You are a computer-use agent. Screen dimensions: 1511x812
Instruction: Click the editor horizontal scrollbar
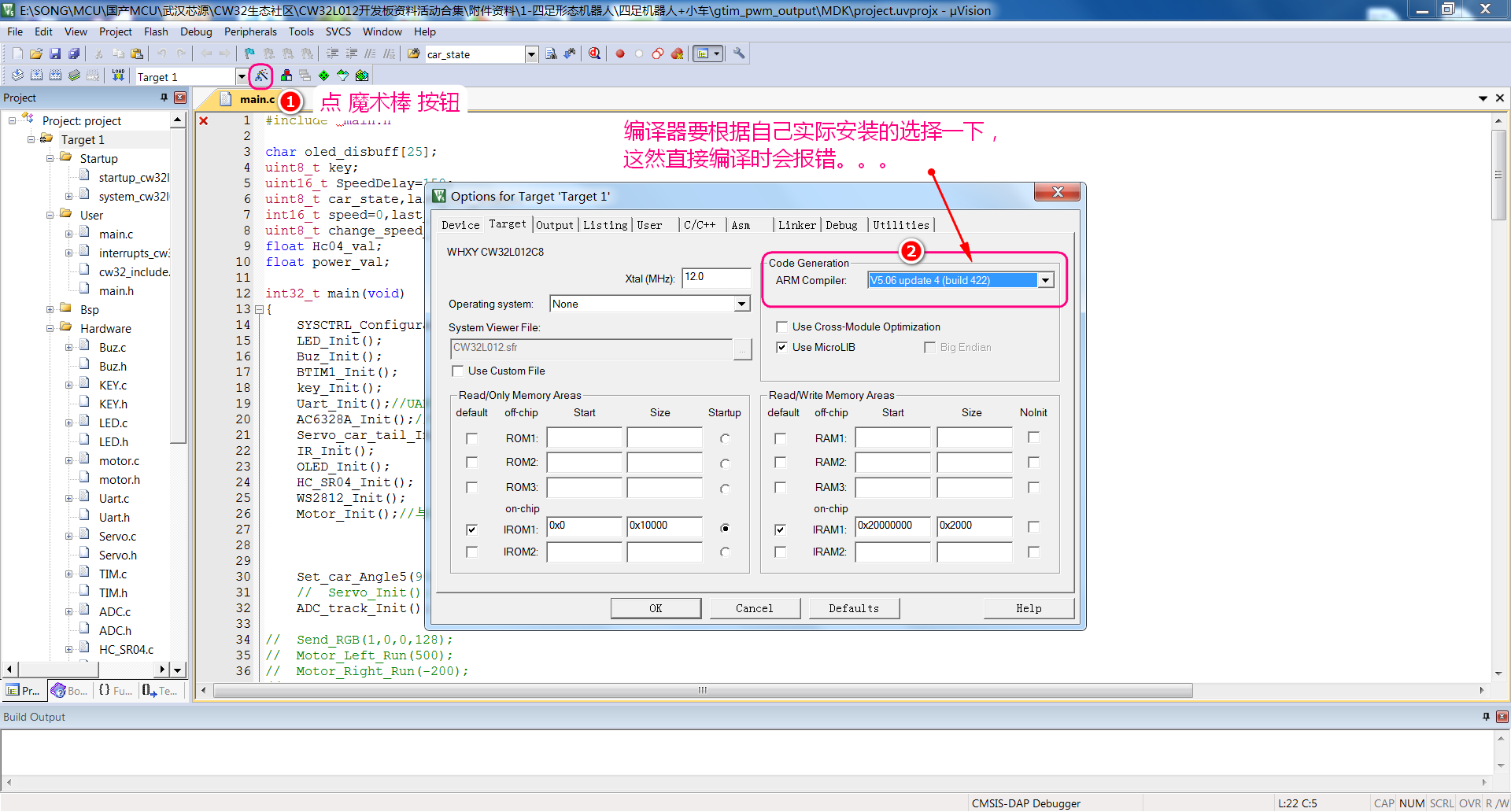(x=702, y=691)
